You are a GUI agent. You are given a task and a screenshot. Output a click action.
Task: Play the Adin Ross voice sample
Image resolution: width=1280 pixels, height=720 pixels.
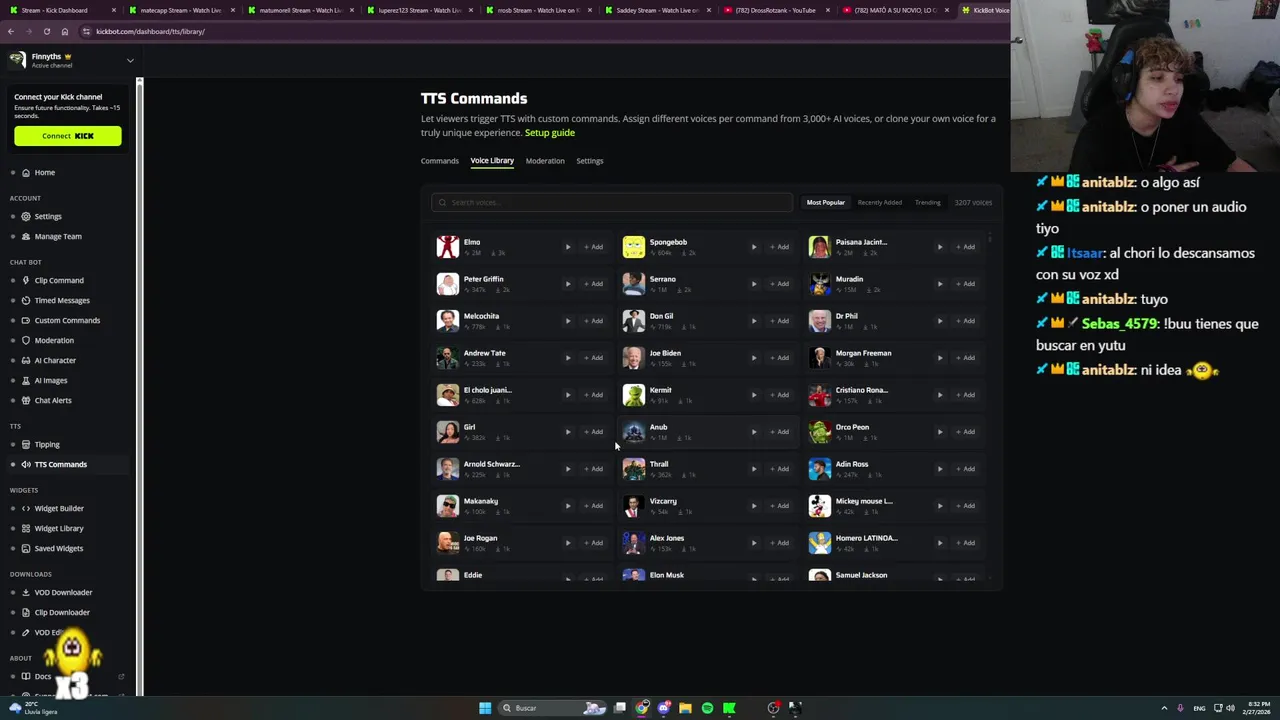coord(939,469)
